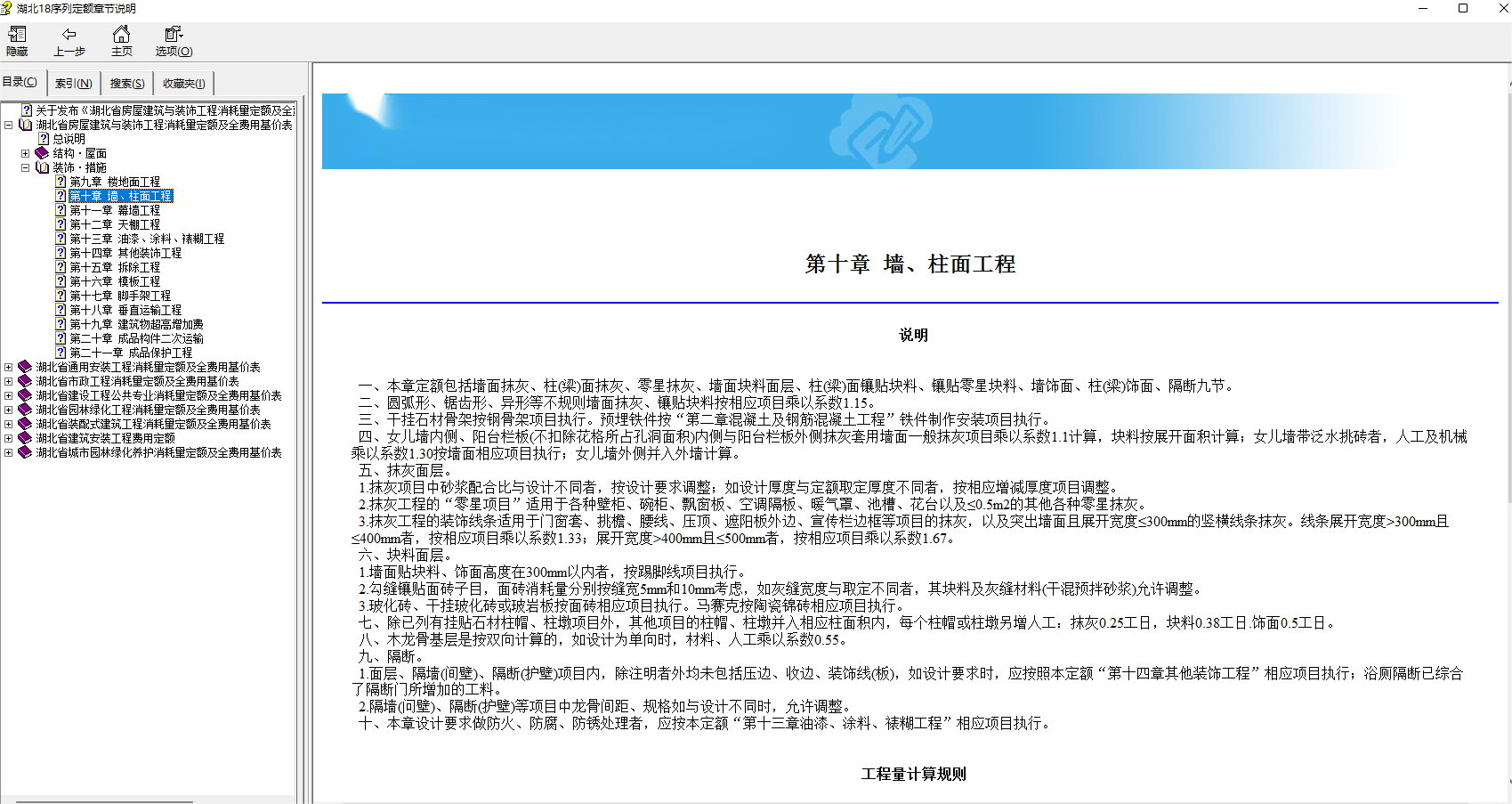This screenshot has width=1512, height=804.
Task: Click the 工程量计算规则 heading
Action: tap(913, 774)
